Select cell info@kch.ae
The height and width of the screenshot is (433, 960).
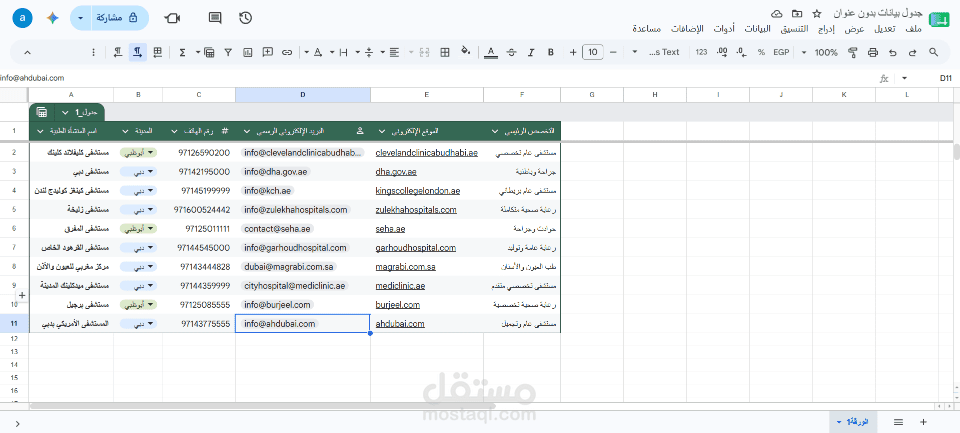302,190
